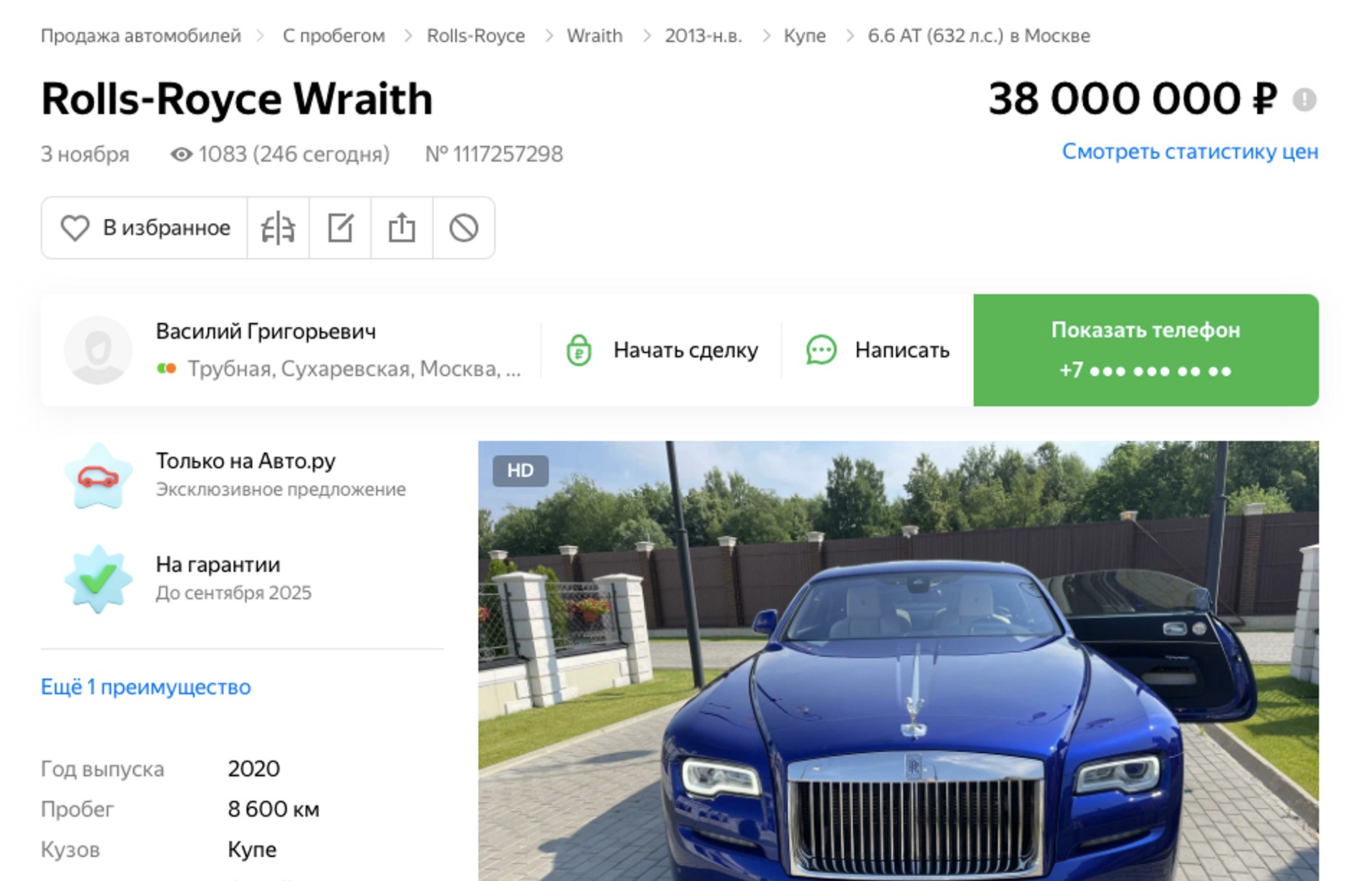
Task: Message the seller using 'Написать'
Action: [x=878, y=350]
